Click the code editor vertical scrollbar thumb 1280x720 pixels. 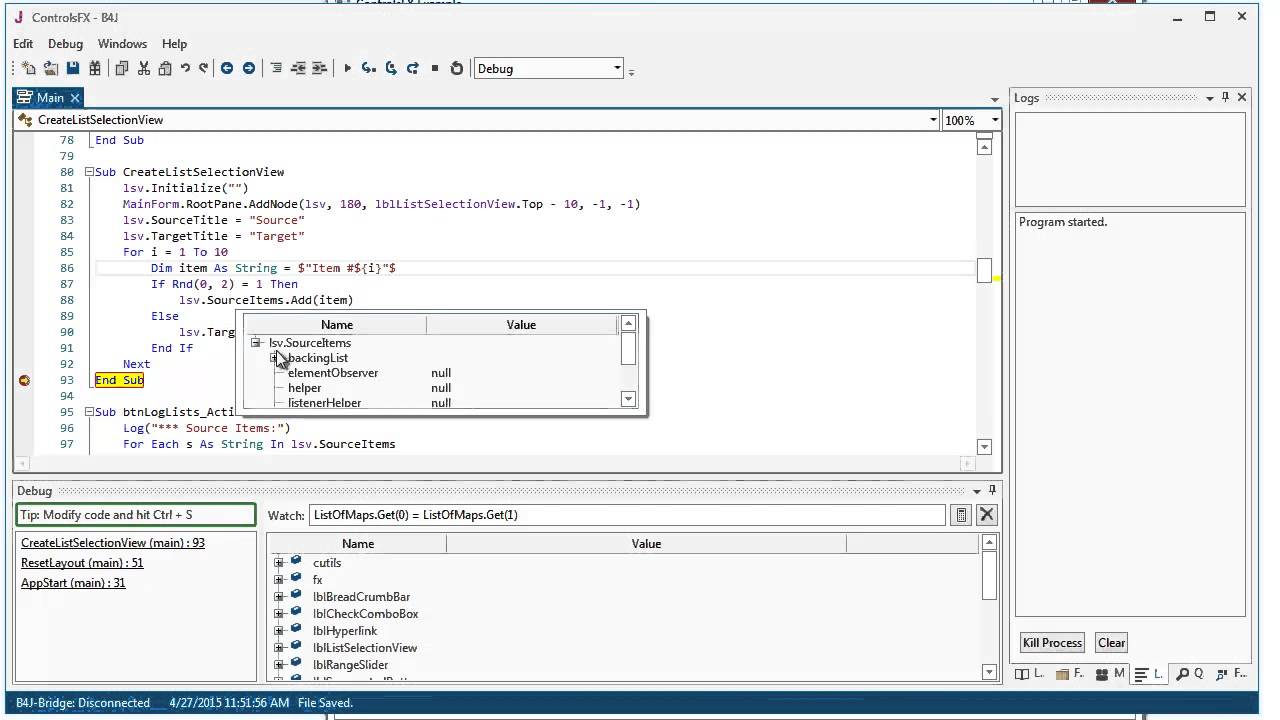click(x=984, y=270)
